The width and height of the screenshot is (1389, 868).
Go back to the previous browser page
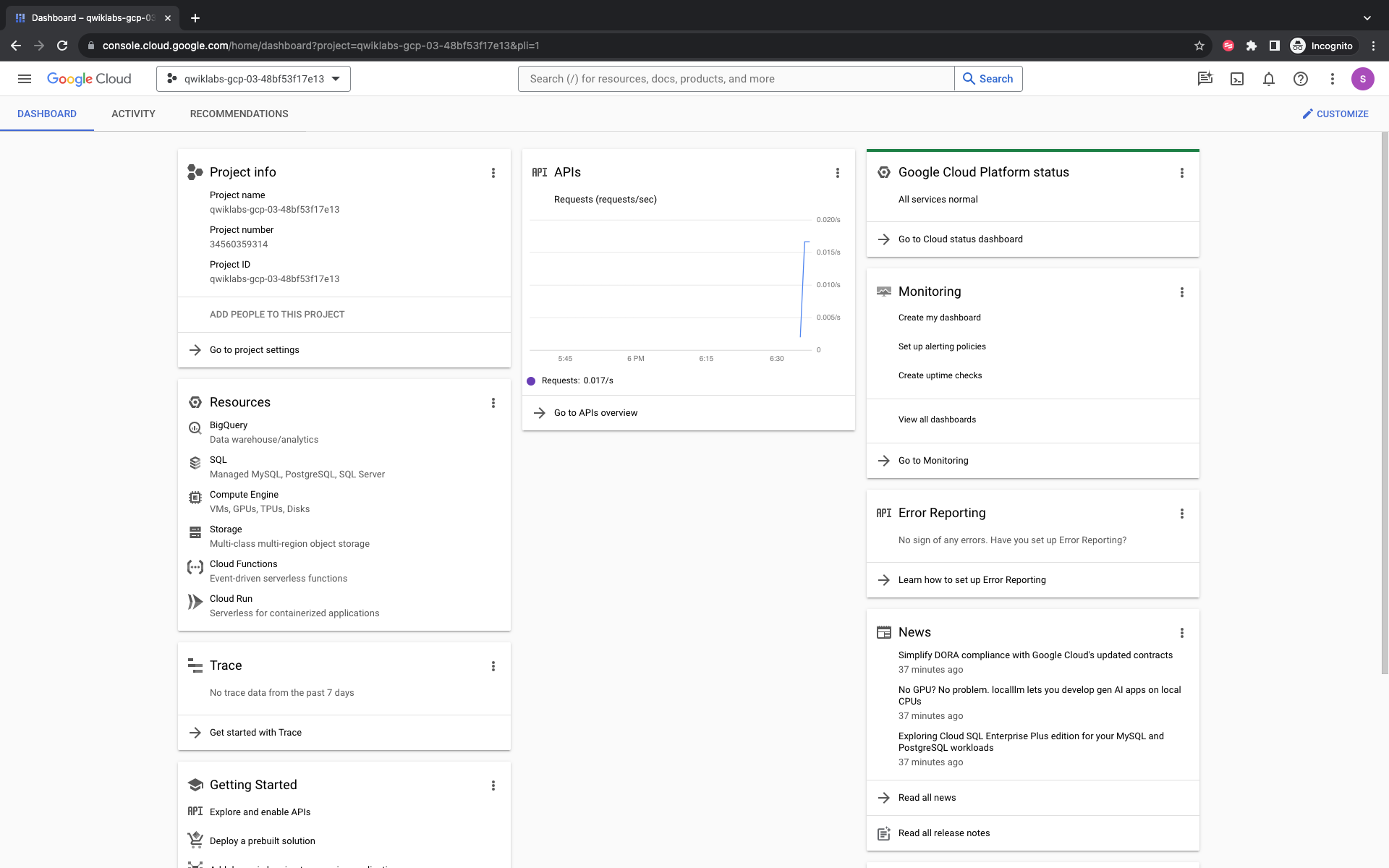tap(16, 46)
